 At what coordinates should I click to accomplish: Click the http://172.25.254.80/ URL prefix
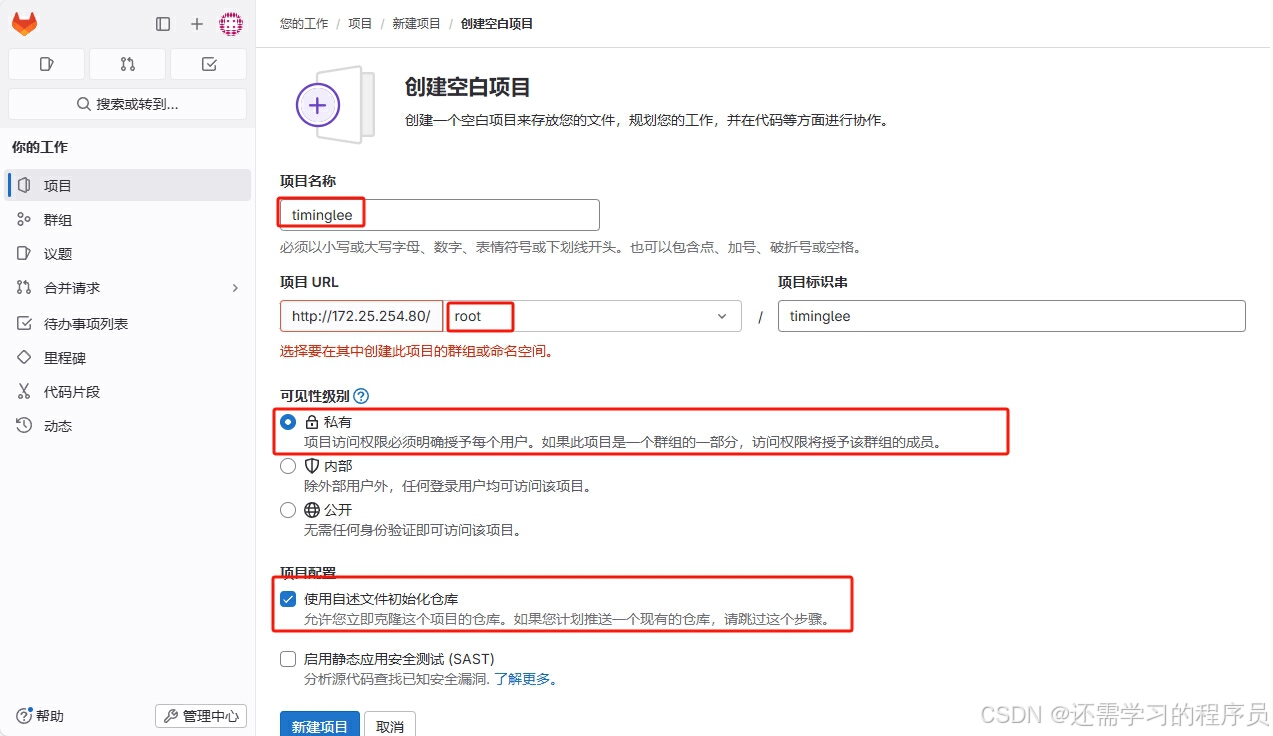coord(361,316)
